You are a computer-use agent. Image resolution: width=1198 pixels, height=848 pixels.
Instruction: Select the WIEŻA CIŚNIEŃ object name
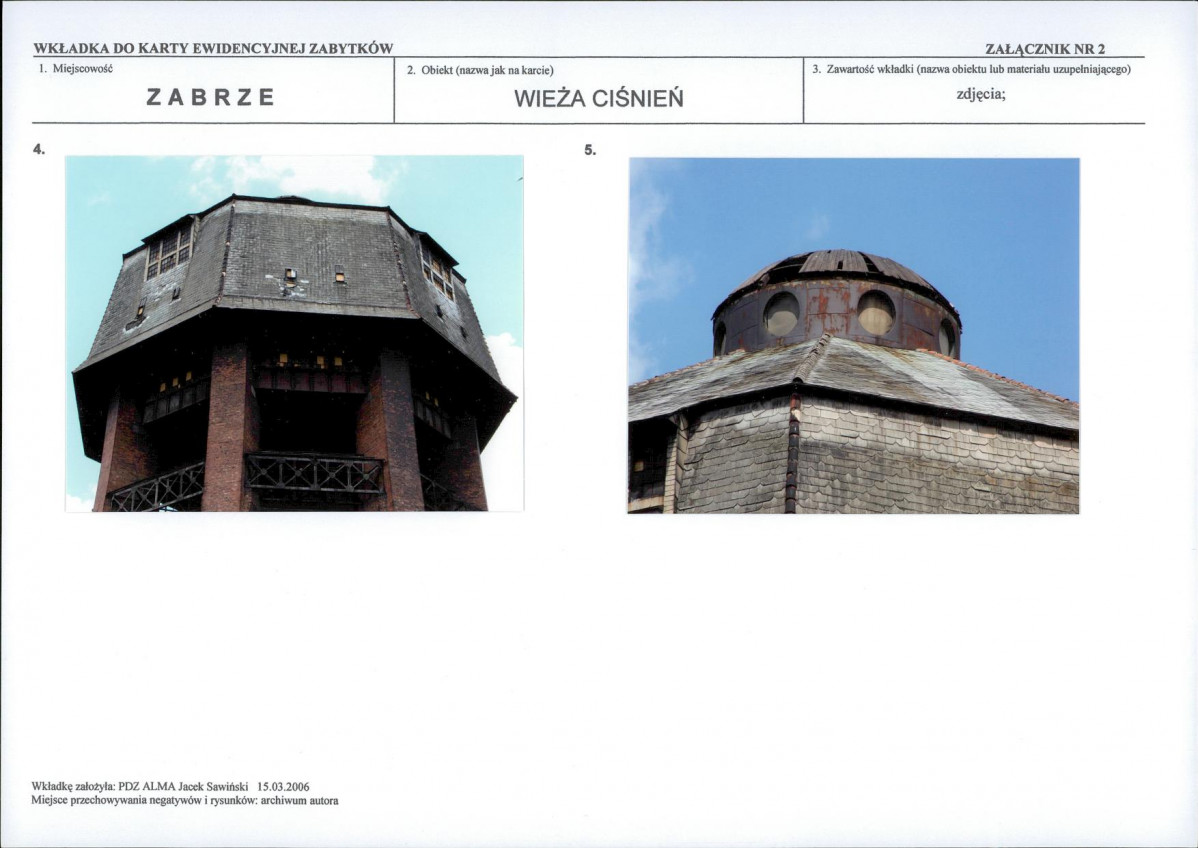(598, 99)
